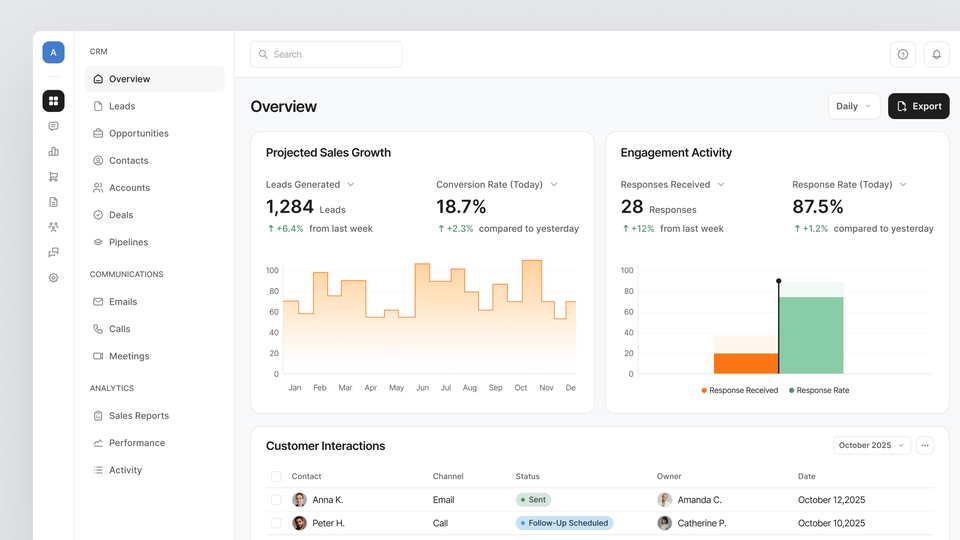Image resolution: width=960 pixels, height=540 pixels.
Task: Open the chat message icon in left rail
Action: (53, 126)
